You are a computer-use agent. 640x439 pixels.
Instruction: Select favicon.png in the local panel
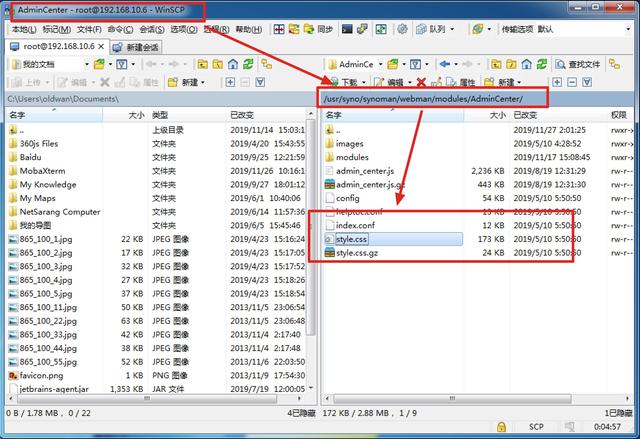coord(41,375)
